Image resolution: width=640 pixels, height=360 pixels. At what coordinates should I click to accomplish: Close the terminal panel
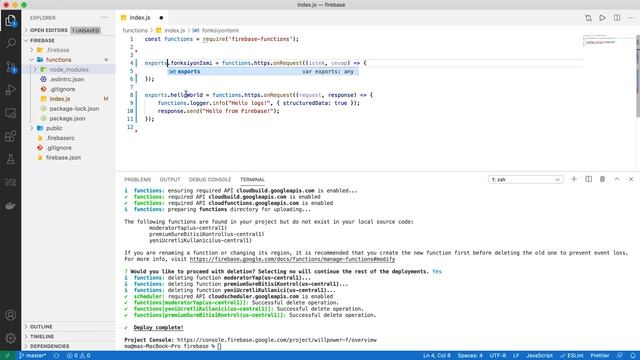(x=631, y=179)
